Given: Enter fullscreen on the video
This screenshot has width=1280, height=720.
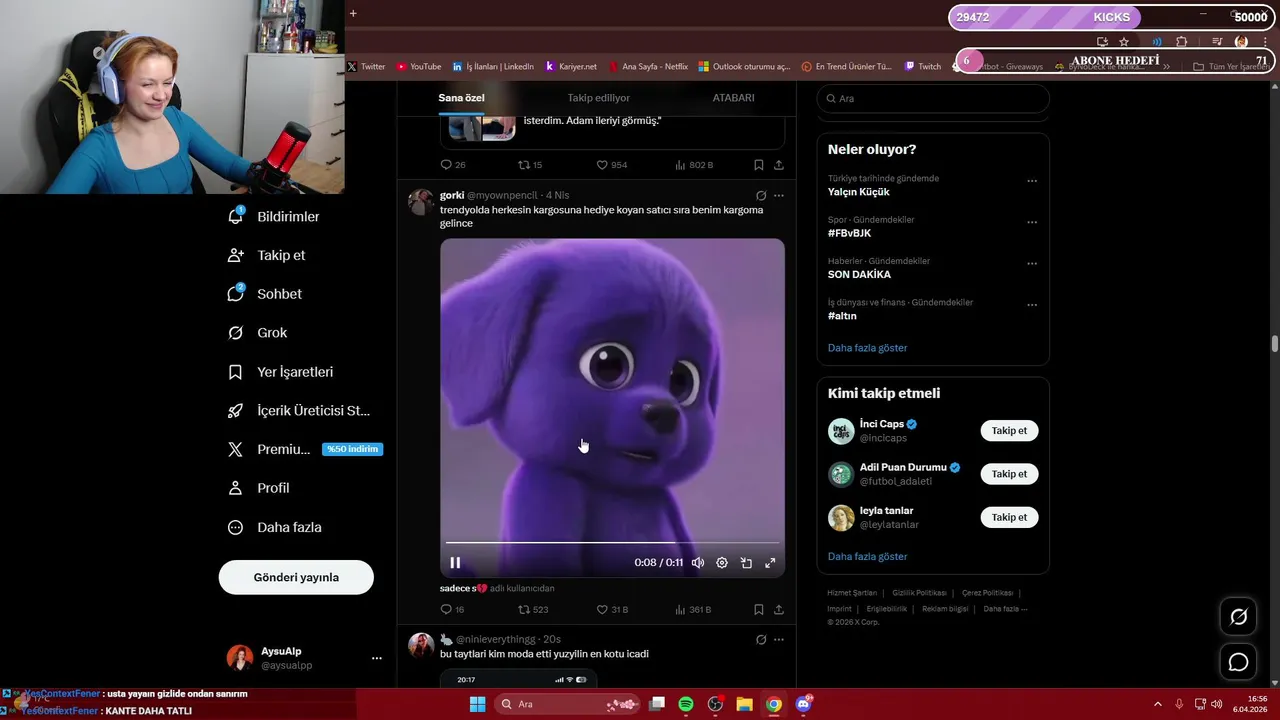Looking at the screenshot, I should (770, 563).
